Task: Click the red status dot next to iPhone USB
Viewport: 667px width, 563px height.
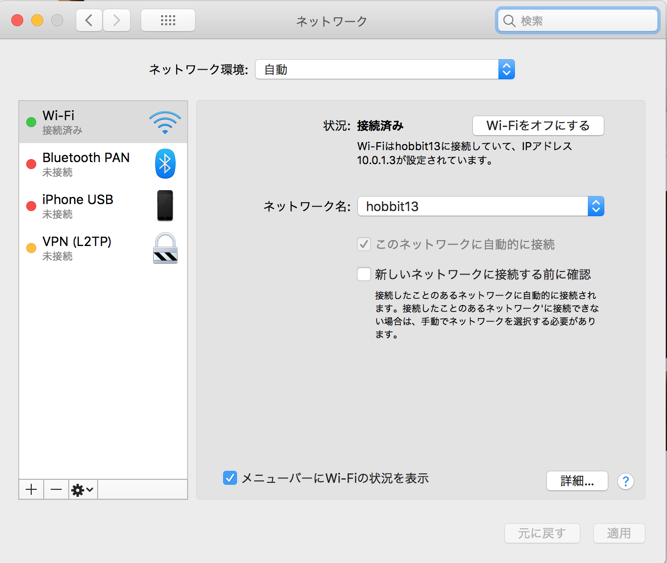Action: click(31, 206)
